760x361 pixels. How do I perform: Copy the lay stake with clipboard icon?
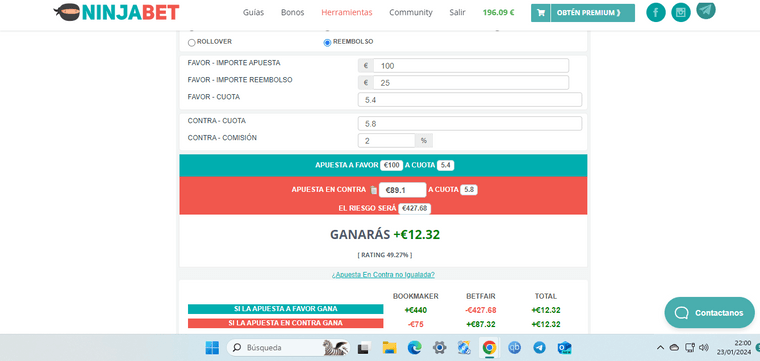click(x=373, y=190)
